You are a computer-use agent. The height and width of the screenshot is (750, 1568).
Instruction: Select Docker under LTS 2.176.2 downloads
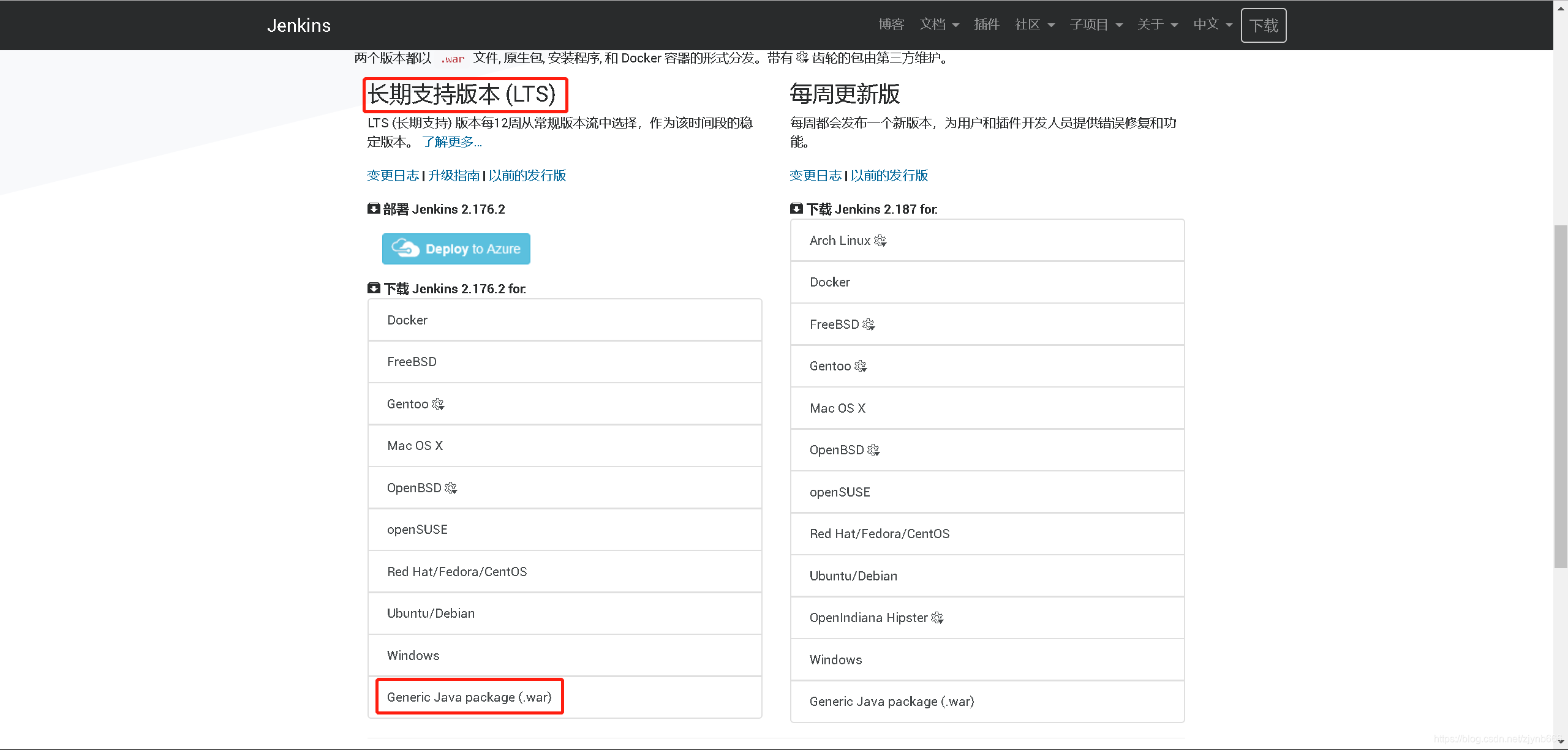pos(565,320)
